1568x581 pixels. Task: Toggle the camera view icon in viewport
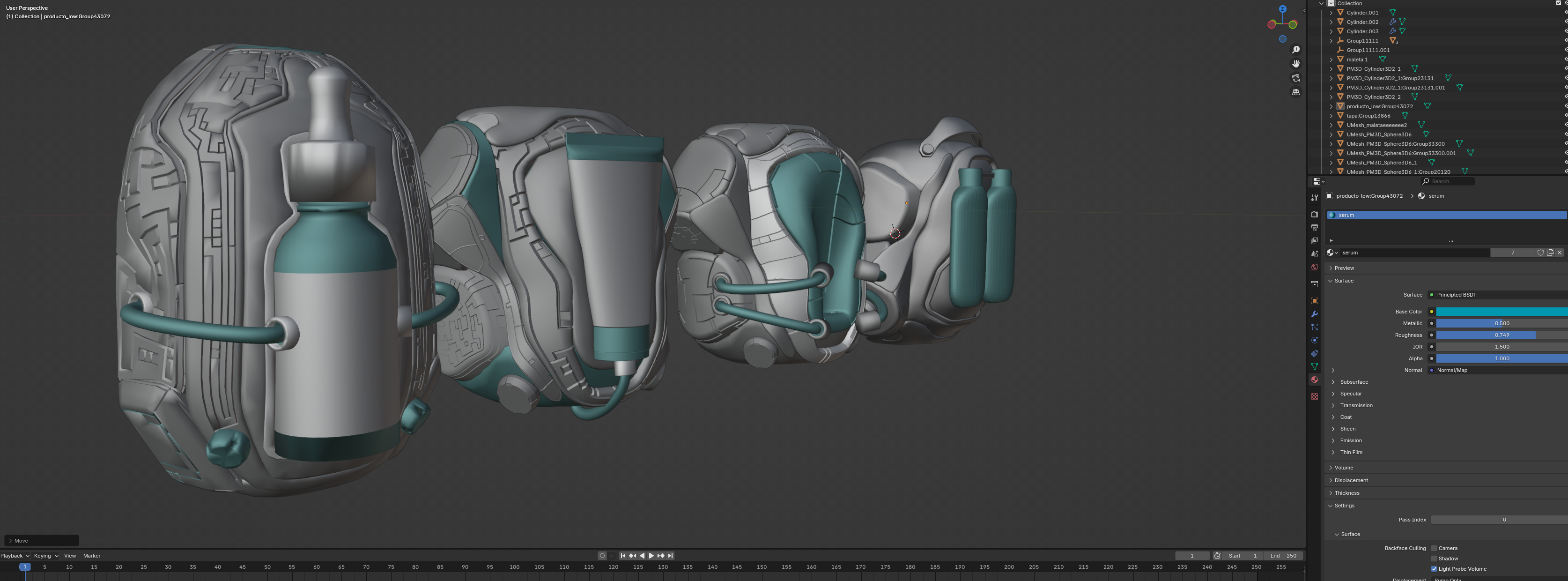[x=1296, y=78]
